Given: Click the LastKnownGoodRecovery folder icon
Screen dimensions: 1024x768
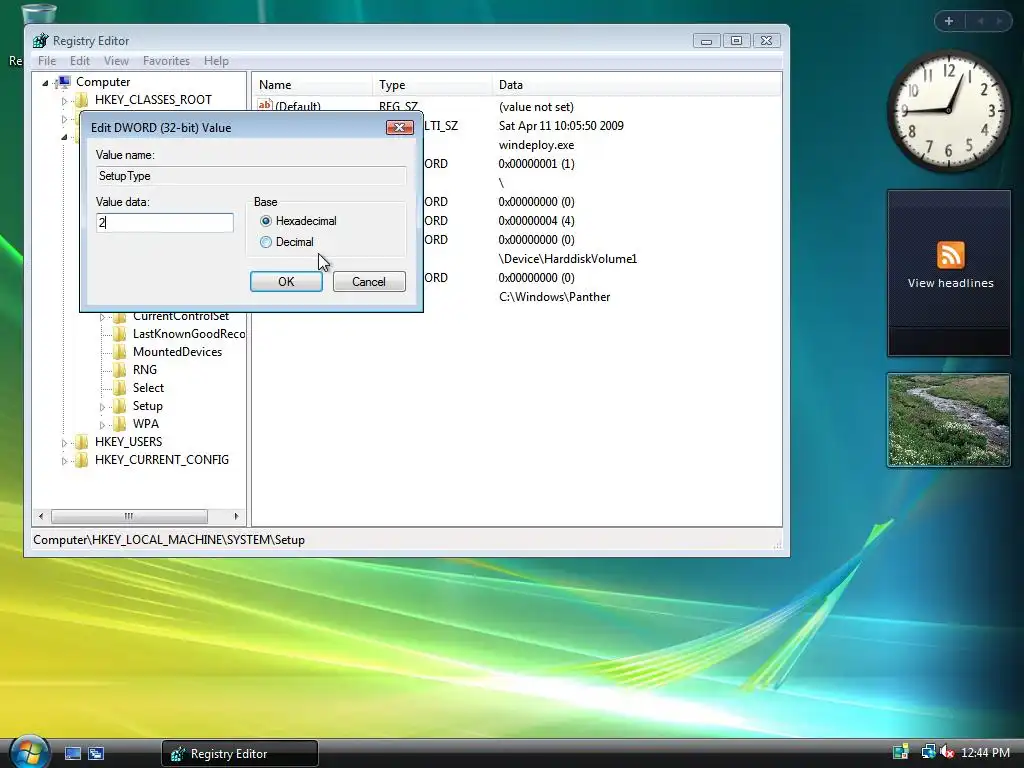Looking at the screenshot, I should tap(120, 334).
